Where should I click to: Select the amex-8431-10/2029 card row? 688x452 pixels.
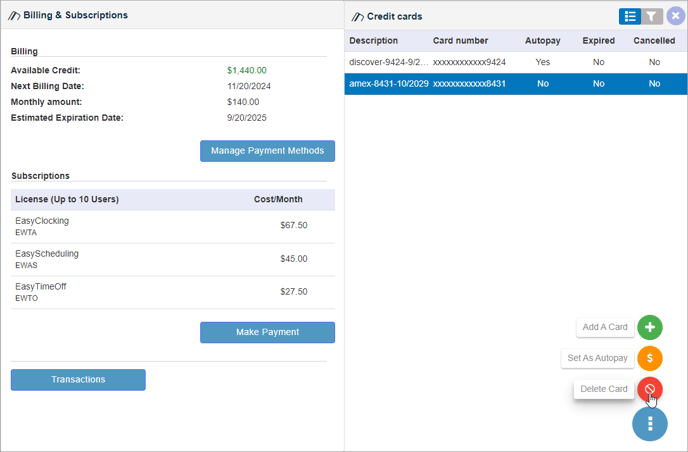coord(516,84)
